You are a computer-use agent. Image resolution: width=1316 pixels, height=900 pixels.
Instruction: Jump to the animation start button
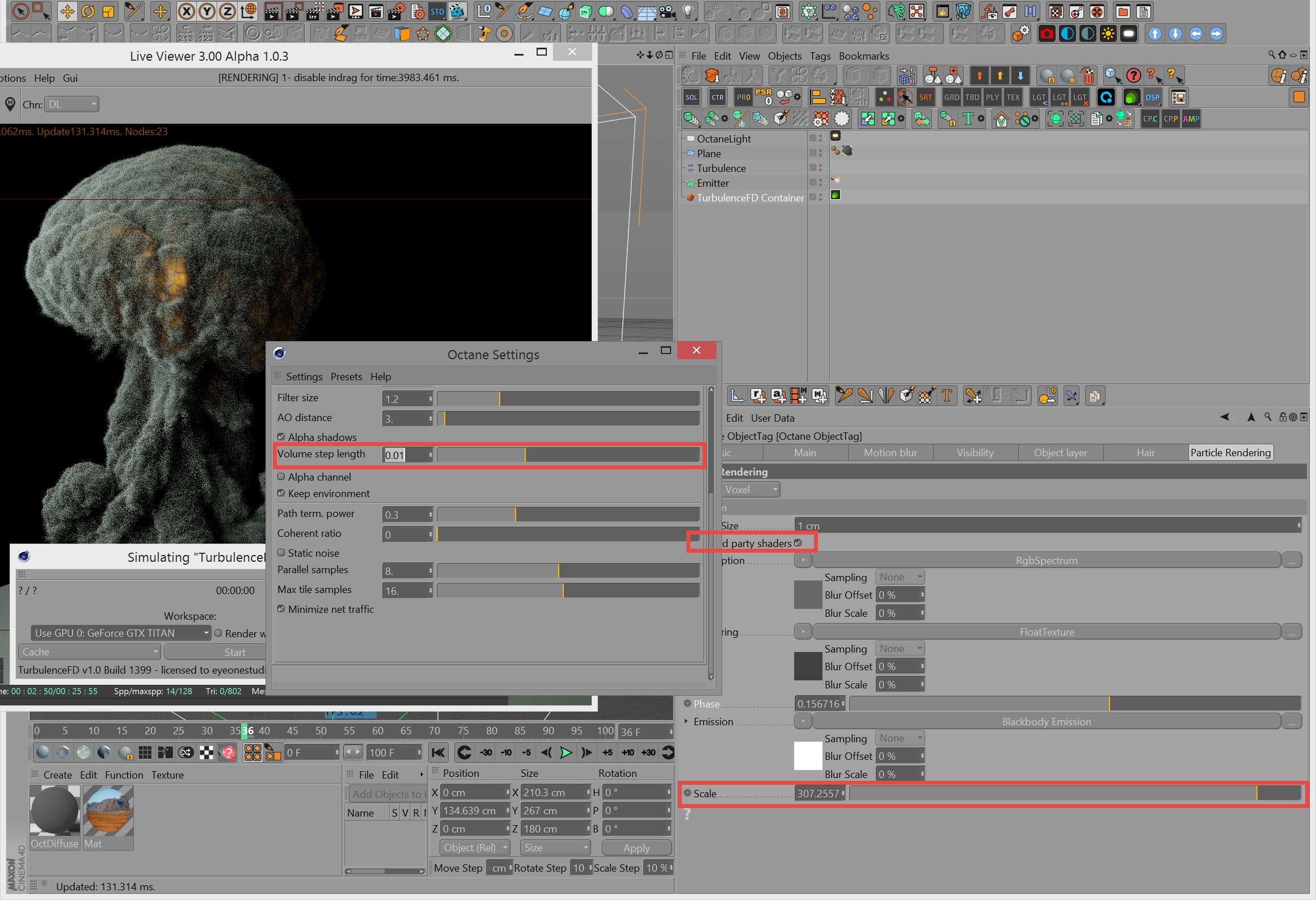[438, 752]
